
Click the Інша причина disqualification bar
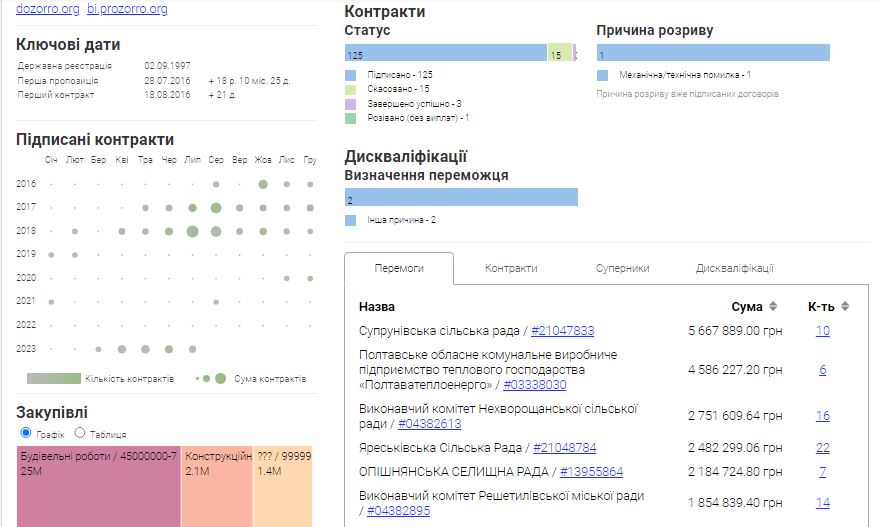[461, 198]
